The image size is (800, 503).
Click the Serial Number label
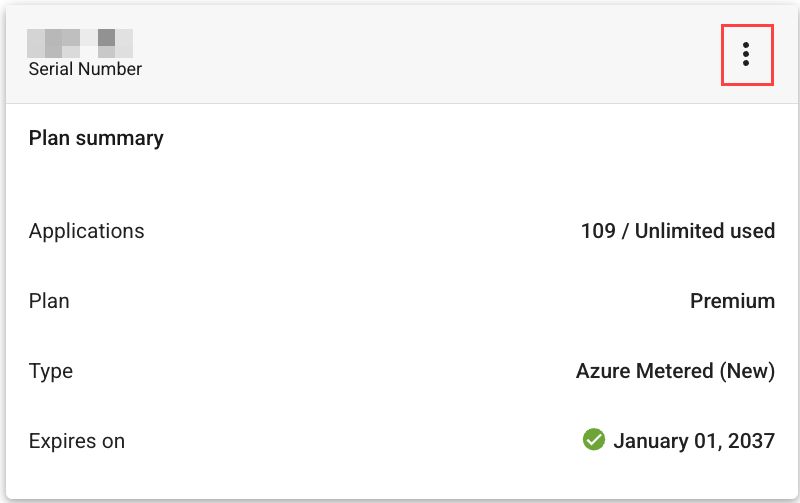click(x=85, y=69)
